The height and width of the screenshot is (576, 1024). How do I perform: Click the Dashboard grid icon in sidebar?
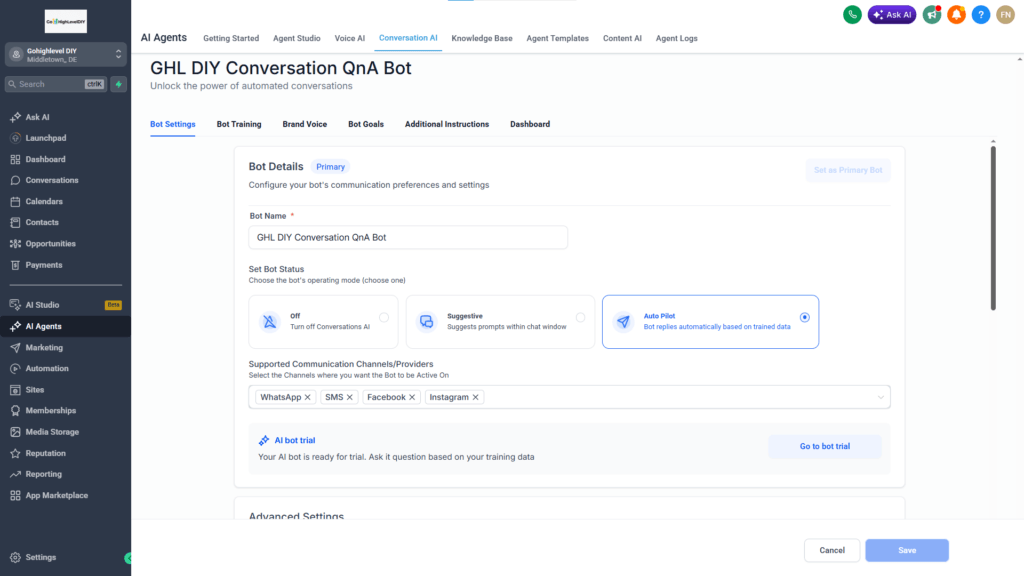click(x=16, y=159)
